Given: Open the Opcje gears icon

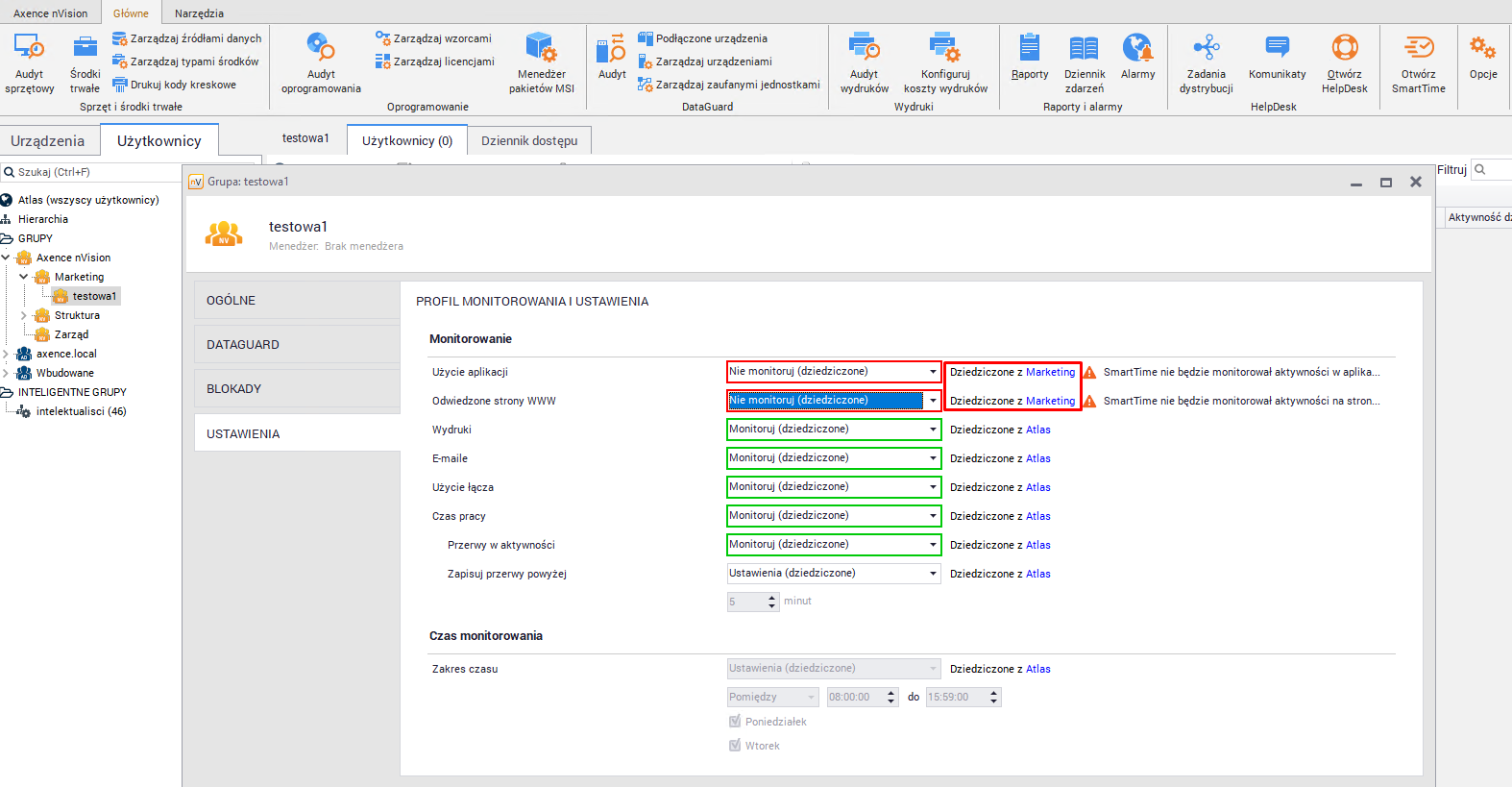Looking at the screenshot, I should (1482, 48).
